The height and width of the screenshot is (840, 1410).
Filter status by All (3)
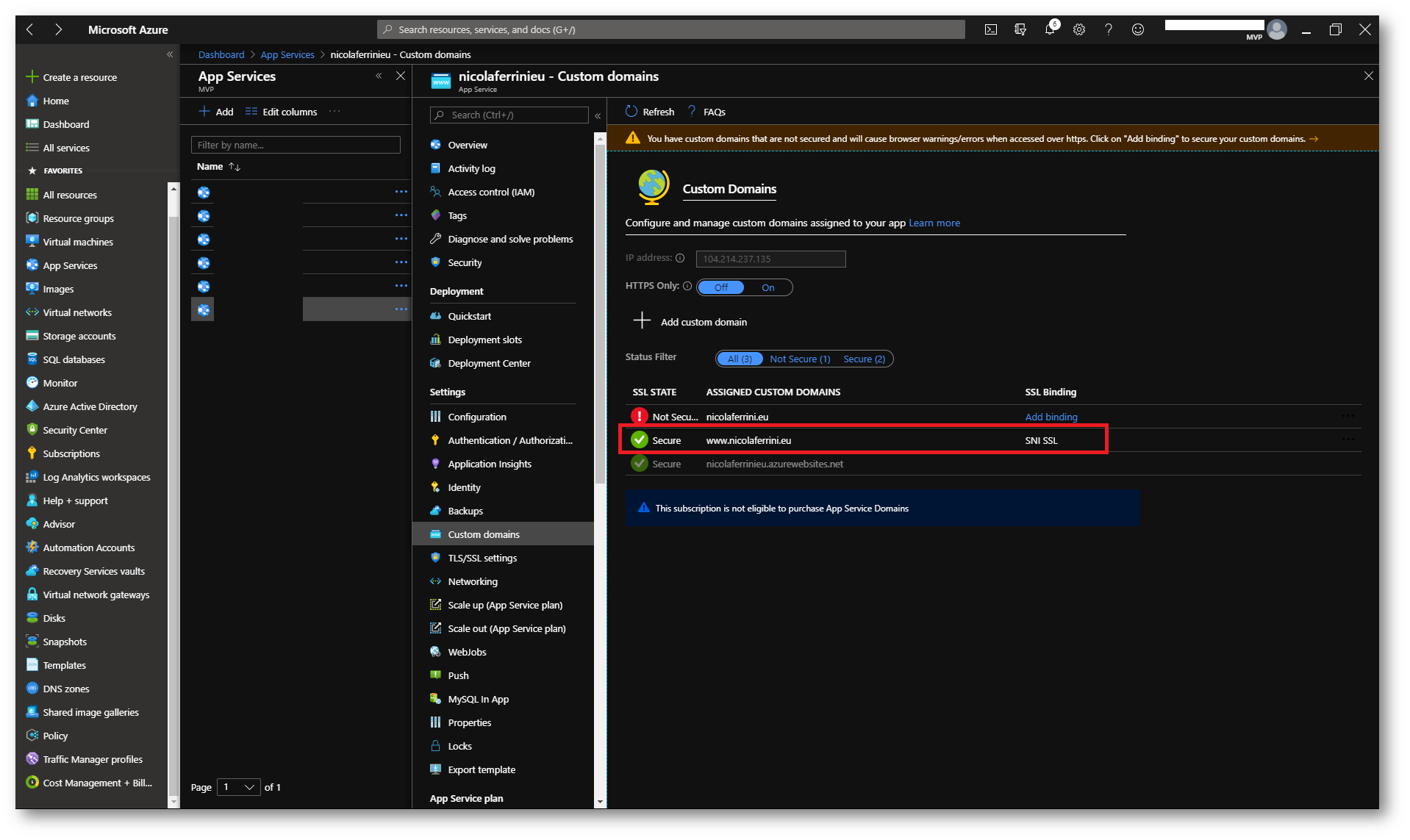[x=740, y=359]
